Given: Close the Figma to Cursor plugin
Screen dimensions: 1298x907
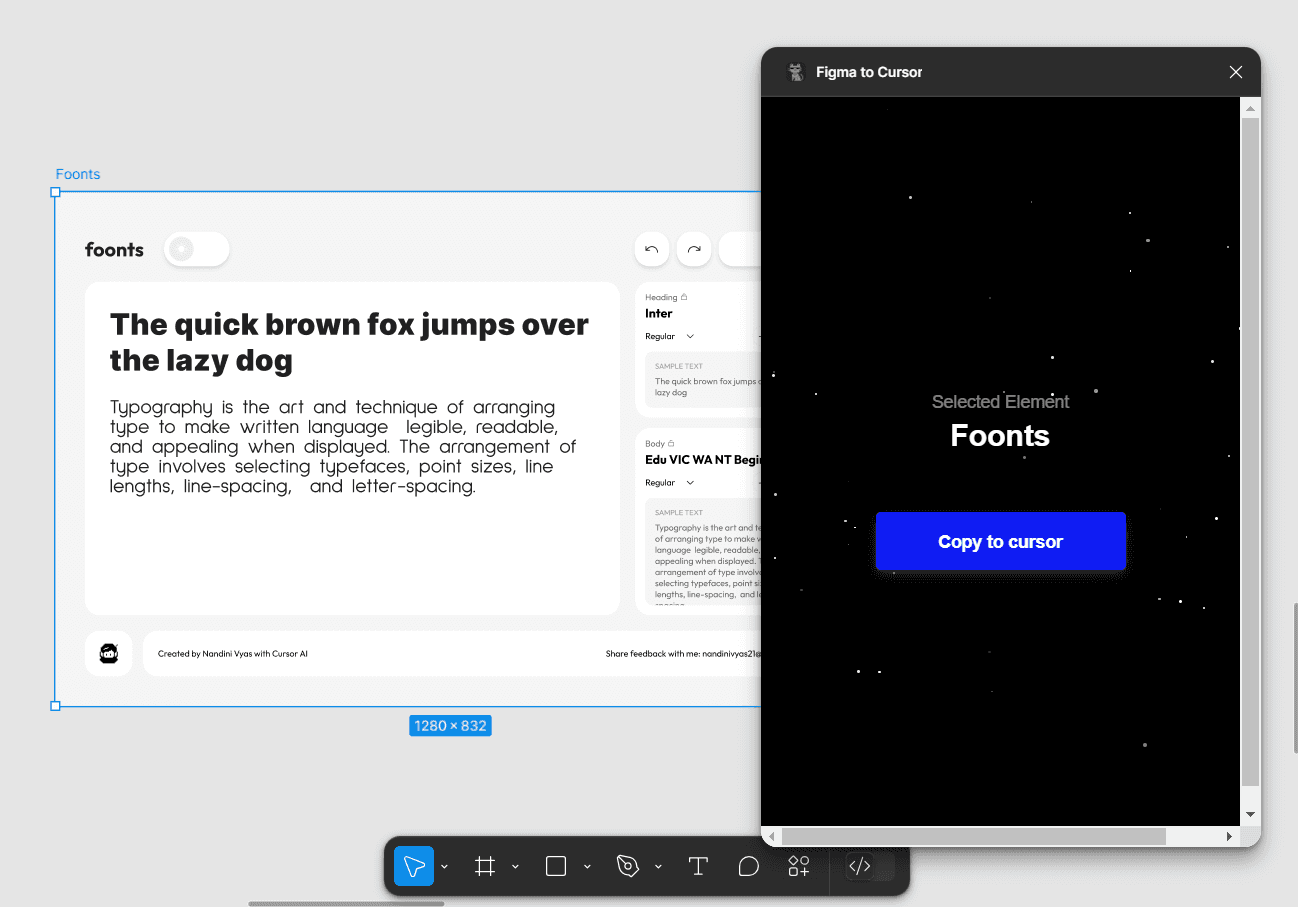Looking at the screenshot, I should tap(1236, 72).
